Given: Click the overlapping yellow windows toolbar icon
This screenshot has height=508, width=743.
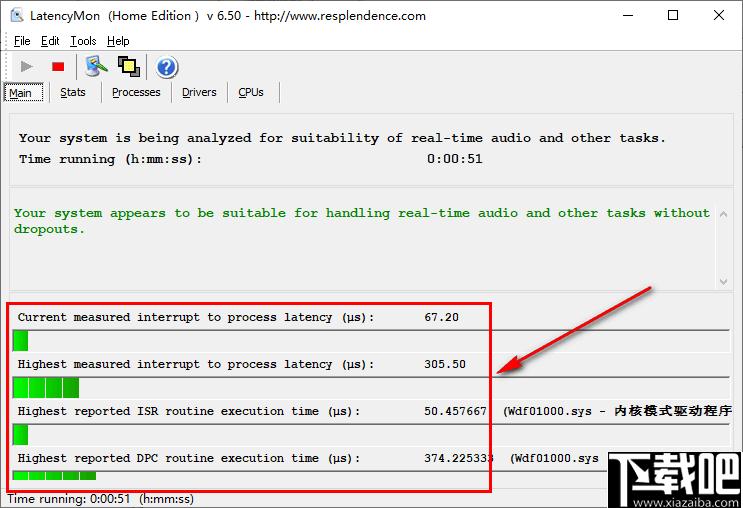Looking at the screenshot, I should pos(129,66).
